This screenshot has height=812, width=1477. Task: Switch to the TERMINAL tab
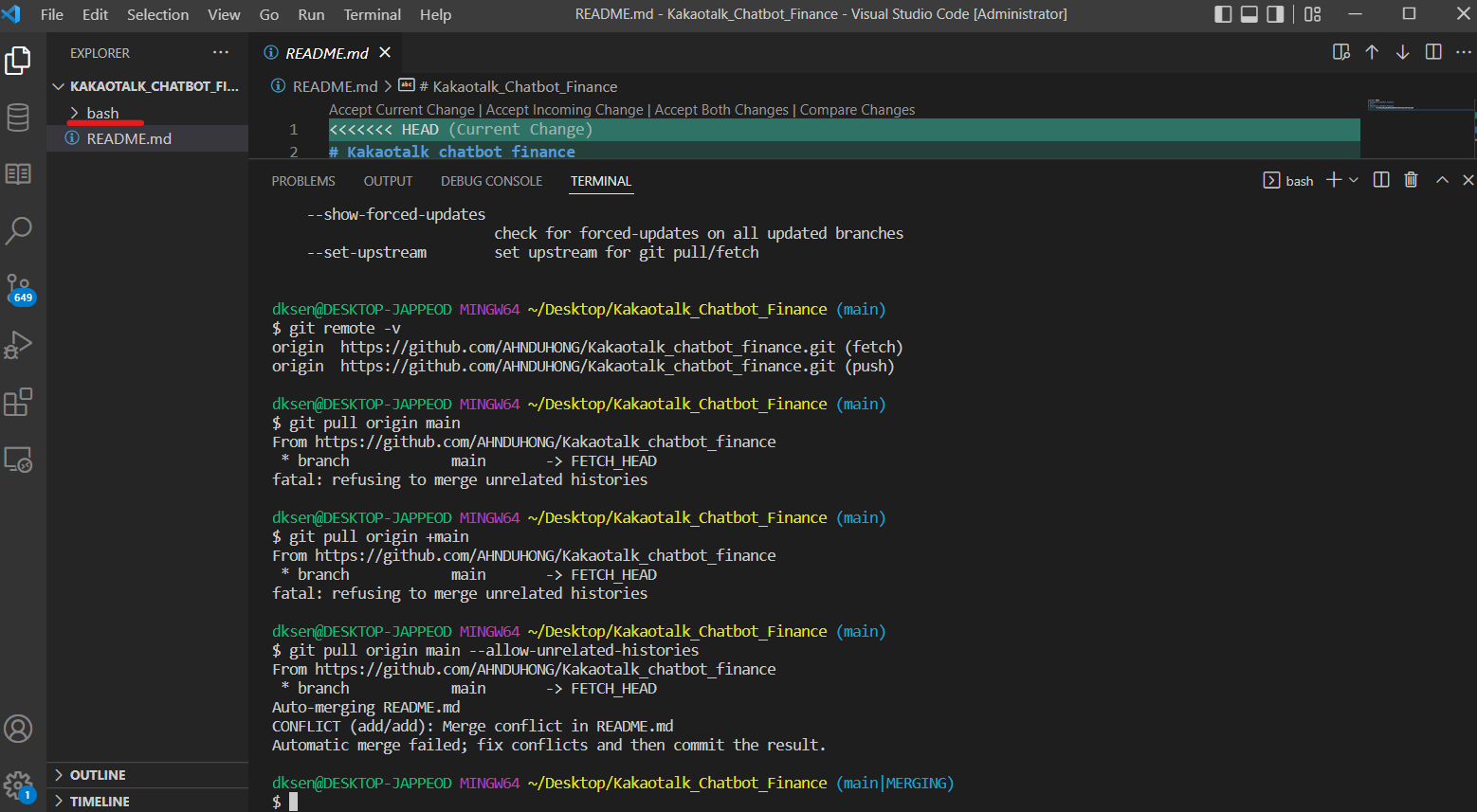(601, 181)
